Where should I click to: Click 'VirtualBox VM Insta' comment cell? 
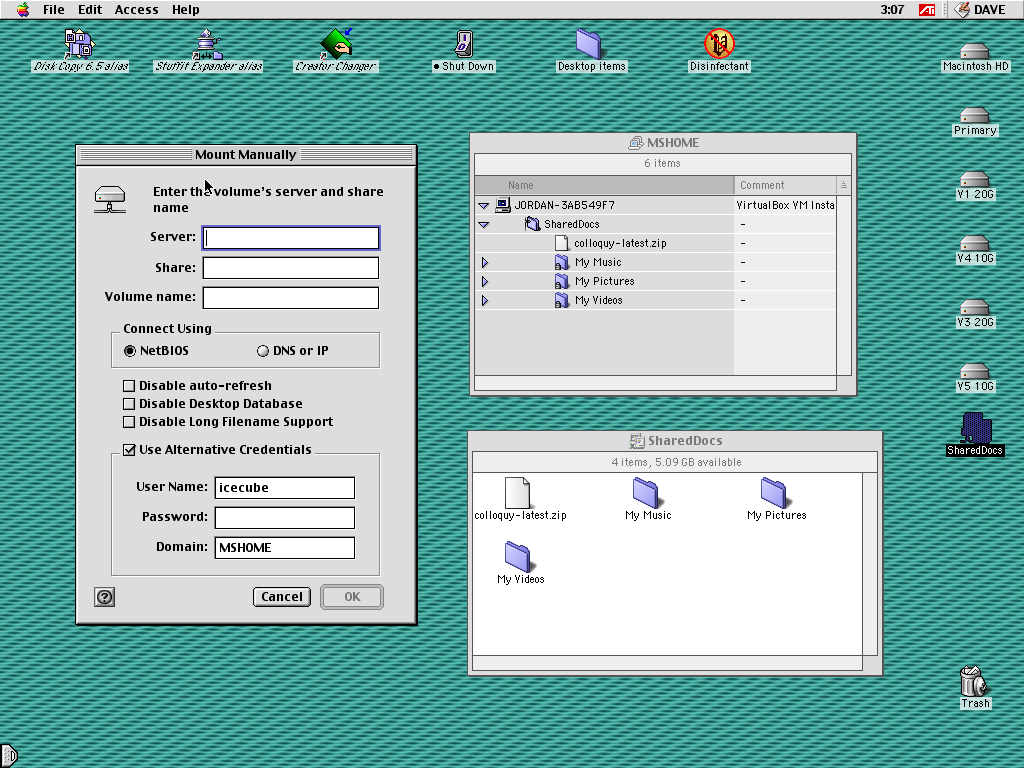click(785, 205)
